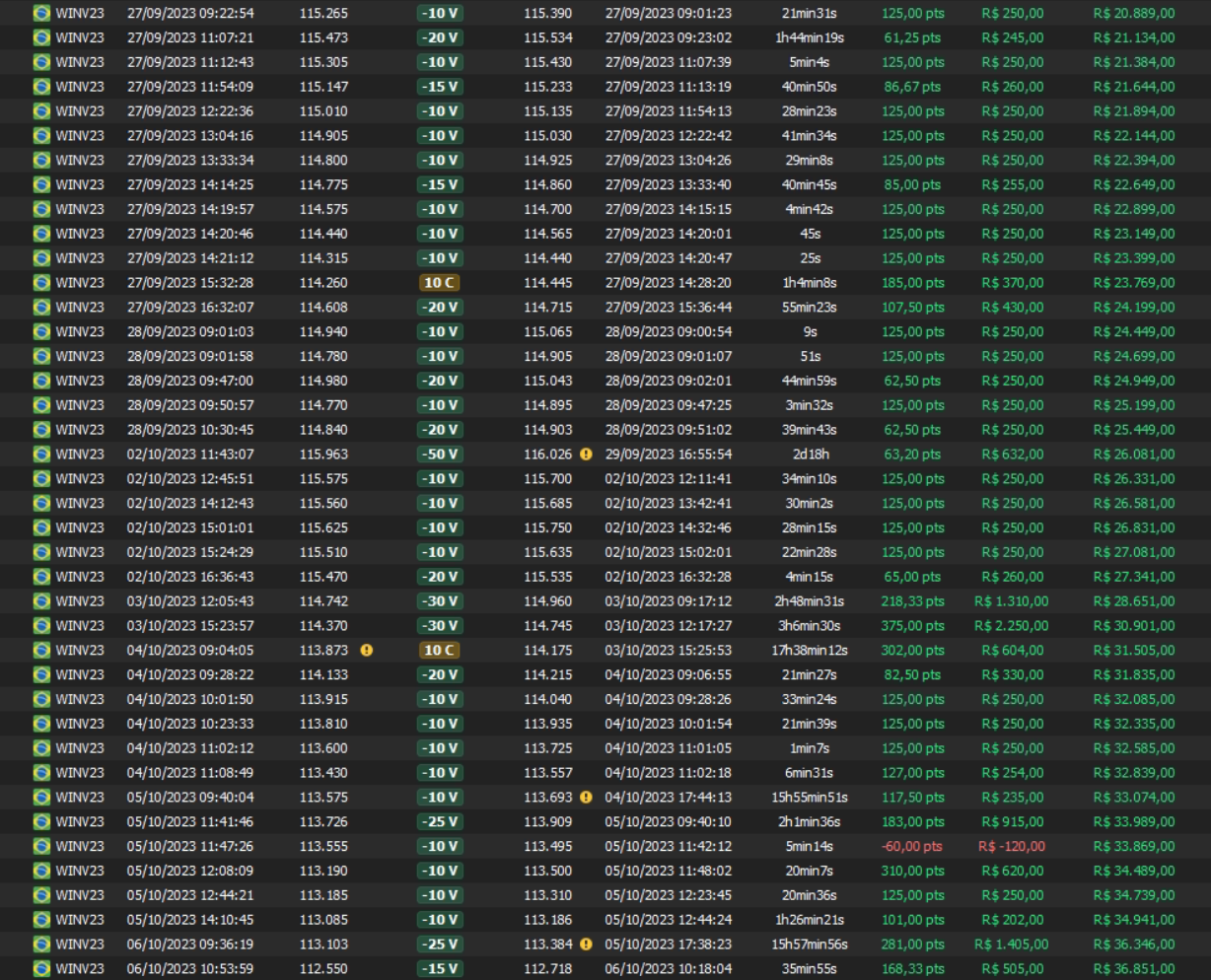
Task: Click the 10 C badge on the 04/10/2023 09:04:05 row
Action: [439, 651]
